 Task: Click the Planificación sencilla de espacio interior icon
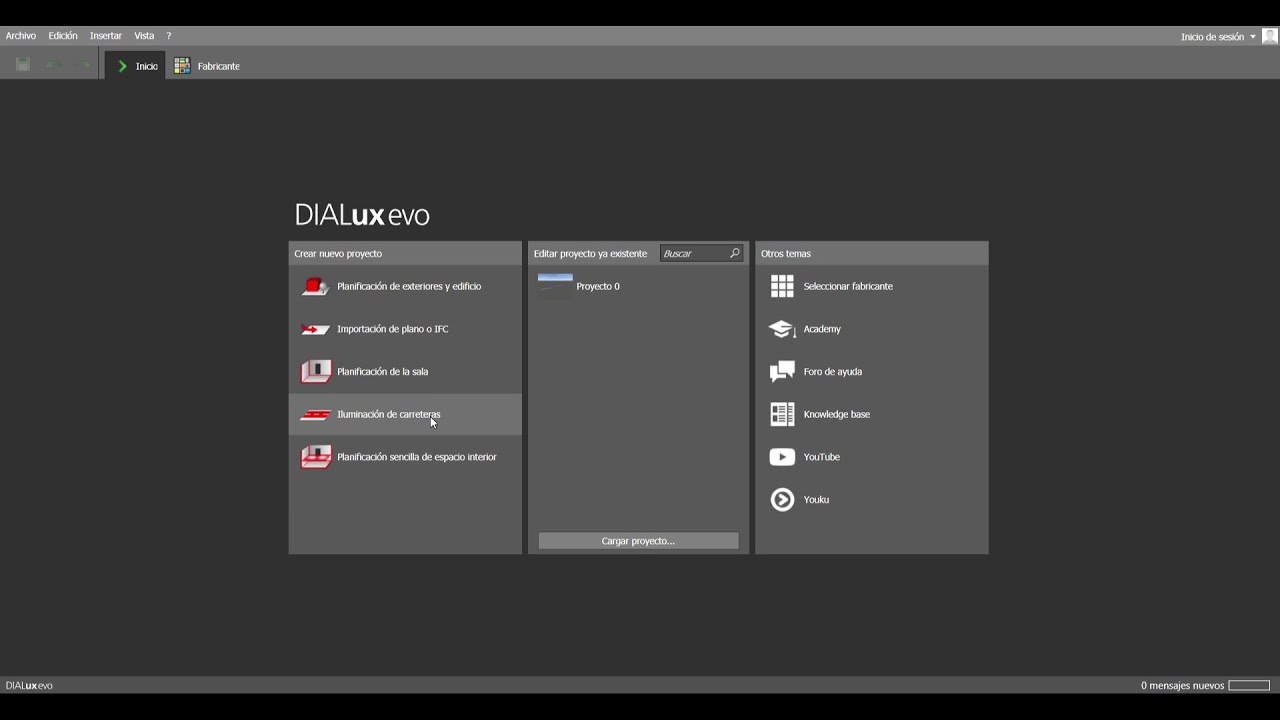316,457
